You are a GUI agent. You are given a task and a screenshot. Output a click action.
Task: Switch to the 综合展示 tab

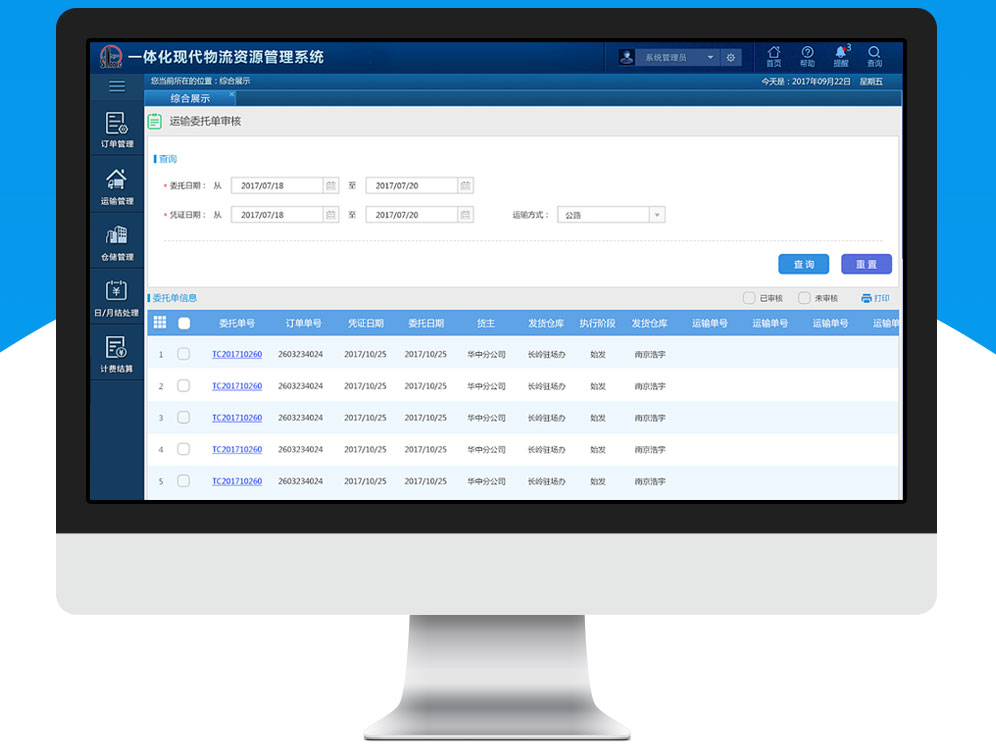(x=190, y=98)
